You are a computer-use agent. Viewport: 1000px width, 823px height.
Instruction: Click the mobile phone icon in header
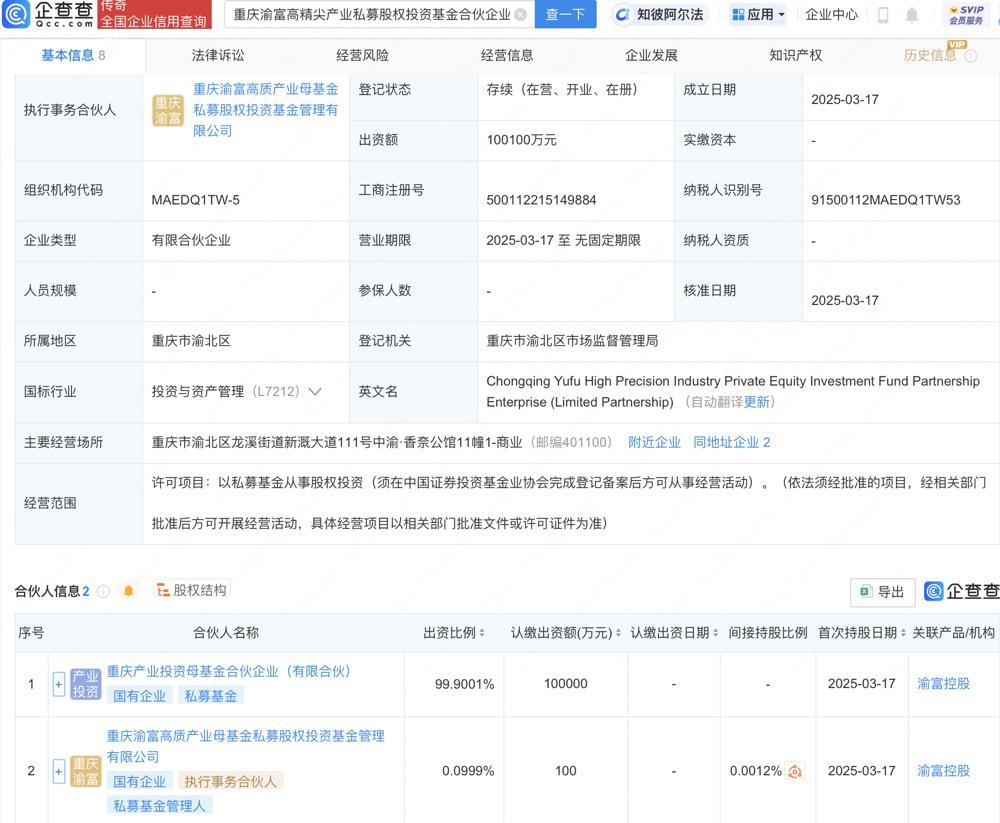point(883,15)
